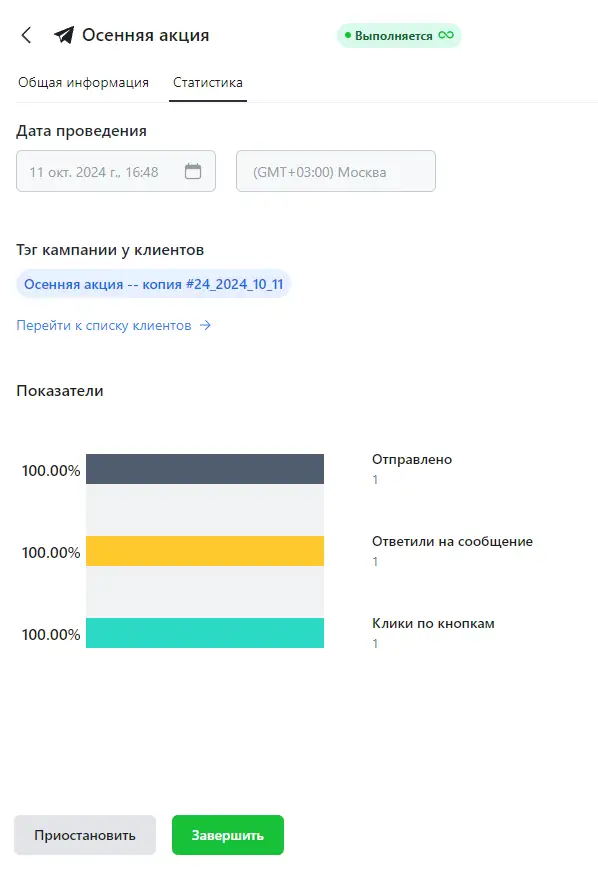Click the dark gray Отправлено bar
Viewport: 598px width, 869px height.
[205, 469]
